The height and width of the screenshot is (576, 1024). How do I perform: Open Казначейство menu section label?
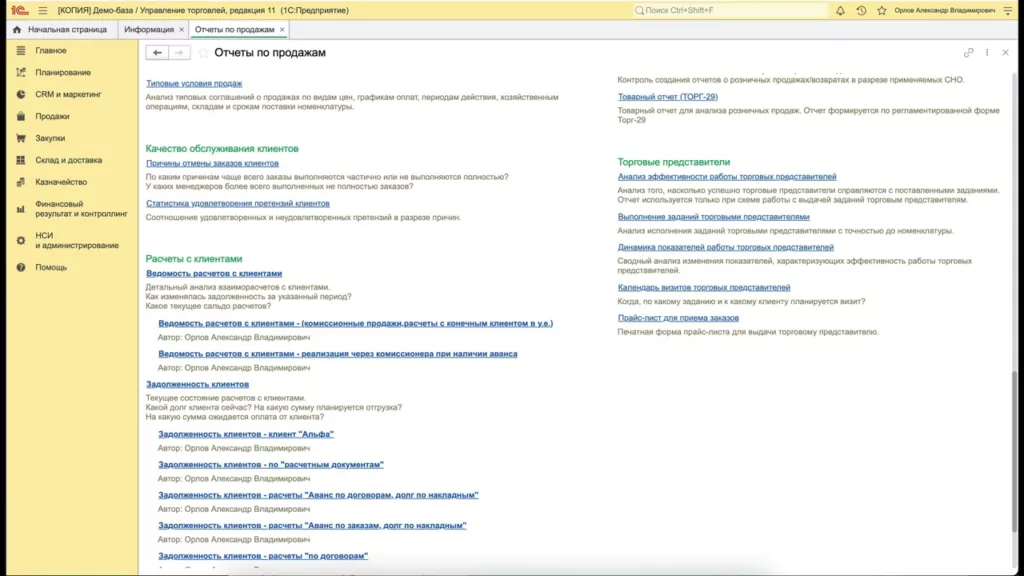(x=61, y=182)
